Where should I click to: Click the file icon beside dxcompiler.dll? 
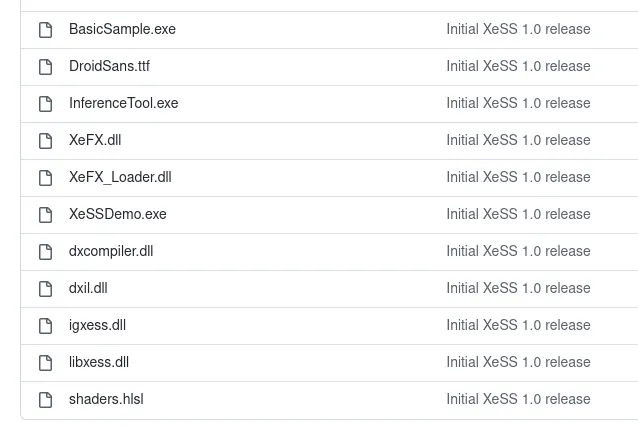[45, 252]
